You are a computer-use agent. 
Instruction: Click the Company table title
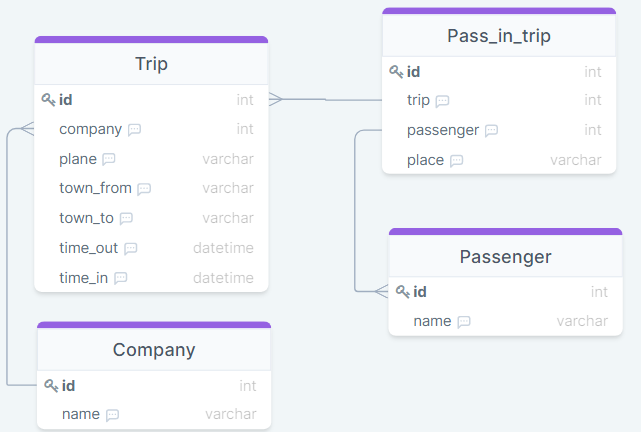click(154, 350)
